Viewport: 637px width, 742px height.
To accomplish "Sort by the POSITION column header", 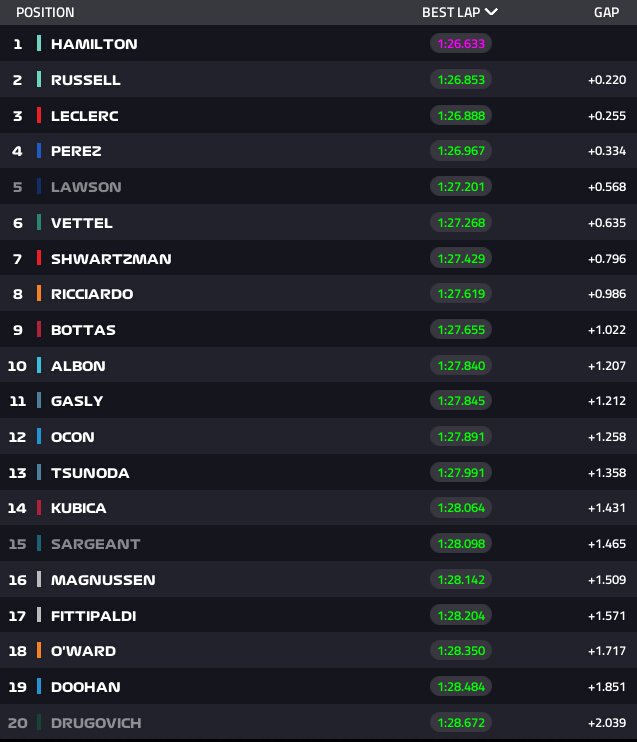I will pyautogui.click(x=45, y=12).
